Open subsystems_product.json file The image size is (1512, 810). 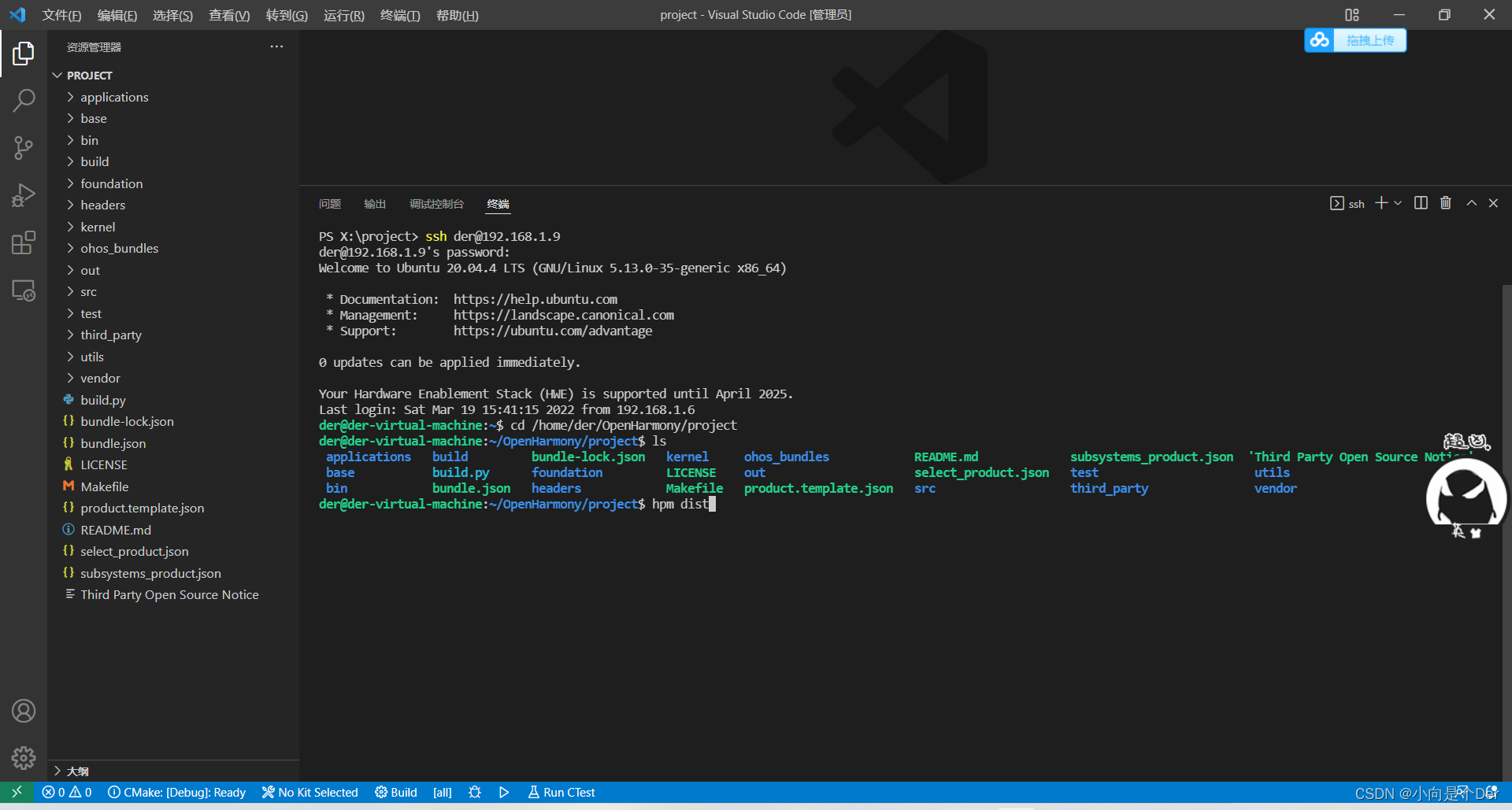[173, 573]
